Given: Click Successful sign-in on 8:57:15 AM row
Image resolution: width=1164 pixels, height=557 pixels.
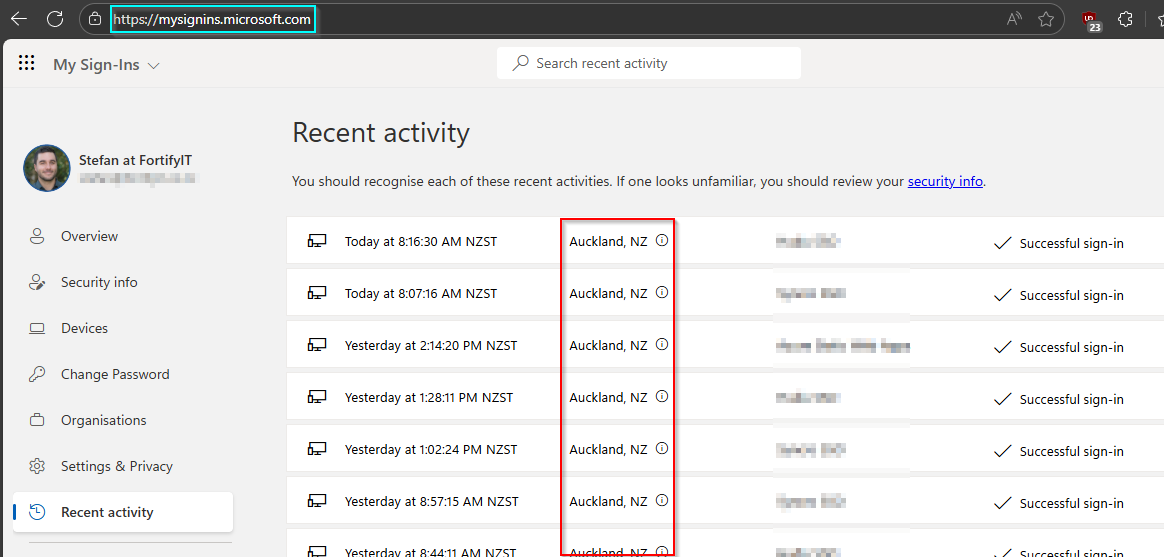Looking at the screenshot, I should pos(1071,503).
